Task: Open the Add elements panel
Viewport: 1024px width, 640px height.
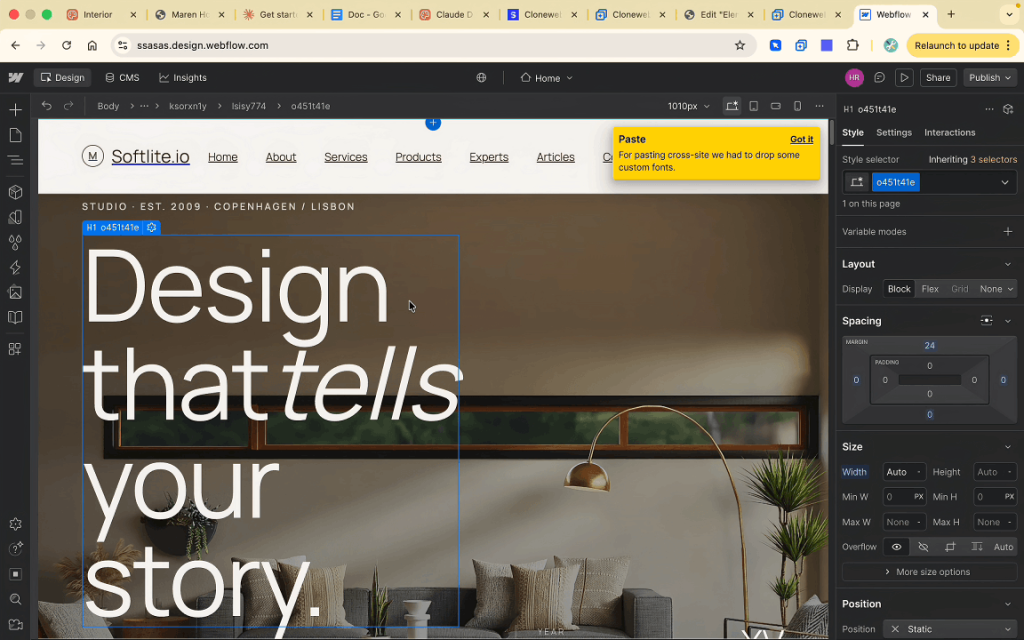Action: coord(15,110)
